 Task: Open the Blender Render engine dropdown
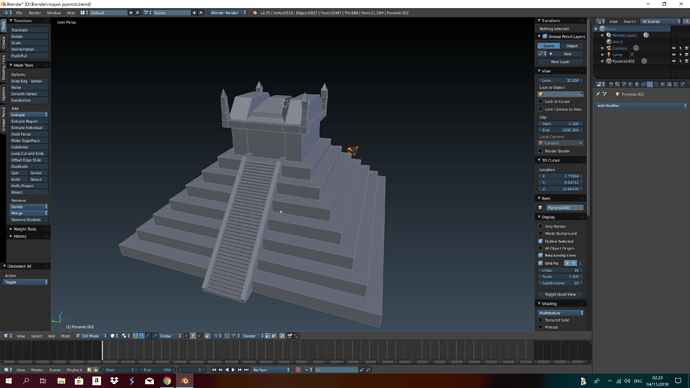[x=228, y=13]
